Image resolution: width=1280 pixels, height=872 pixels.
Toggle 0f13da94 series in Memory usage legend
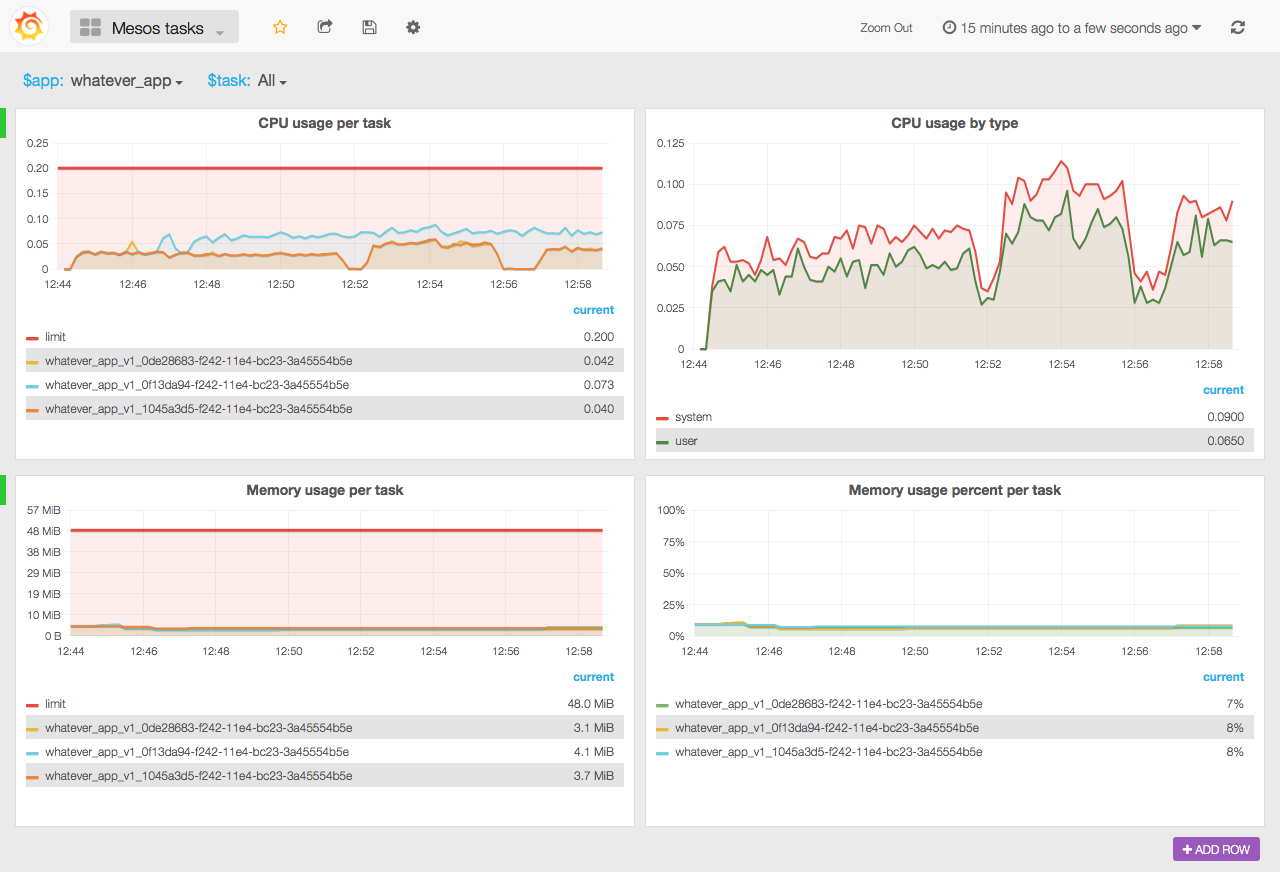click(197, 752)
